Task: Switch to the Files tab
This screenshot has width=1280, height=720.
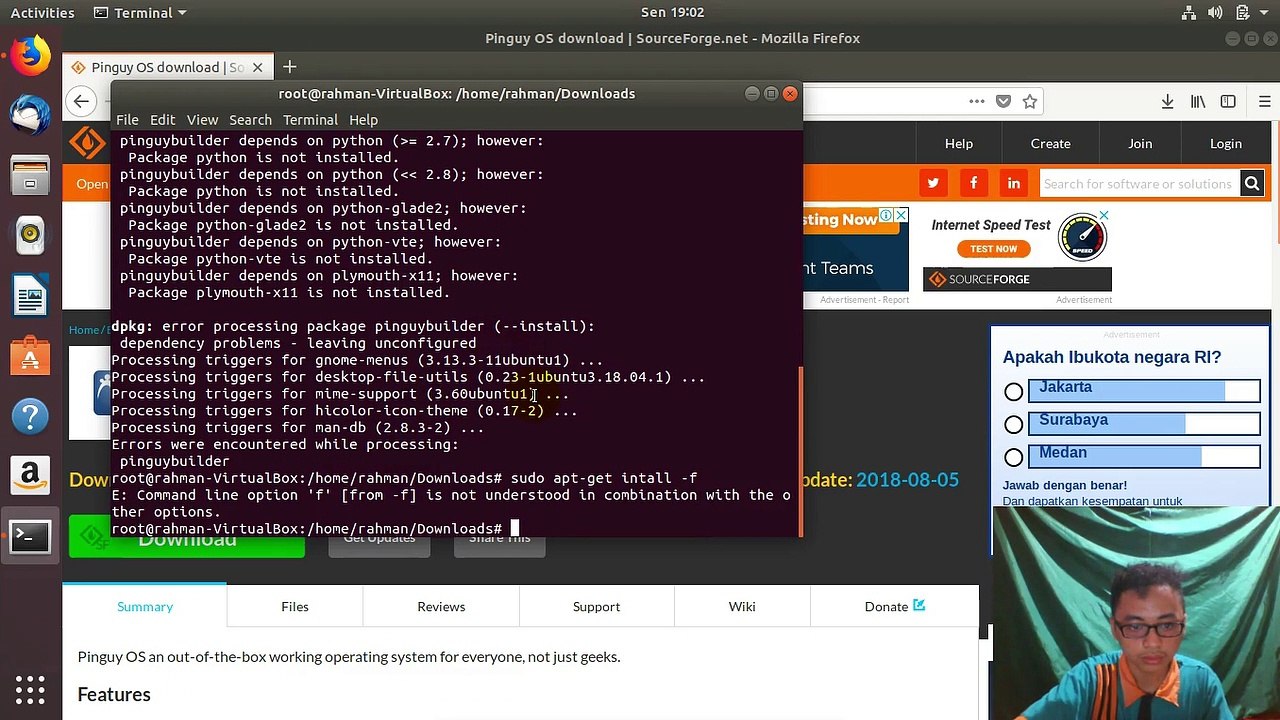Action: coord(295,606)
